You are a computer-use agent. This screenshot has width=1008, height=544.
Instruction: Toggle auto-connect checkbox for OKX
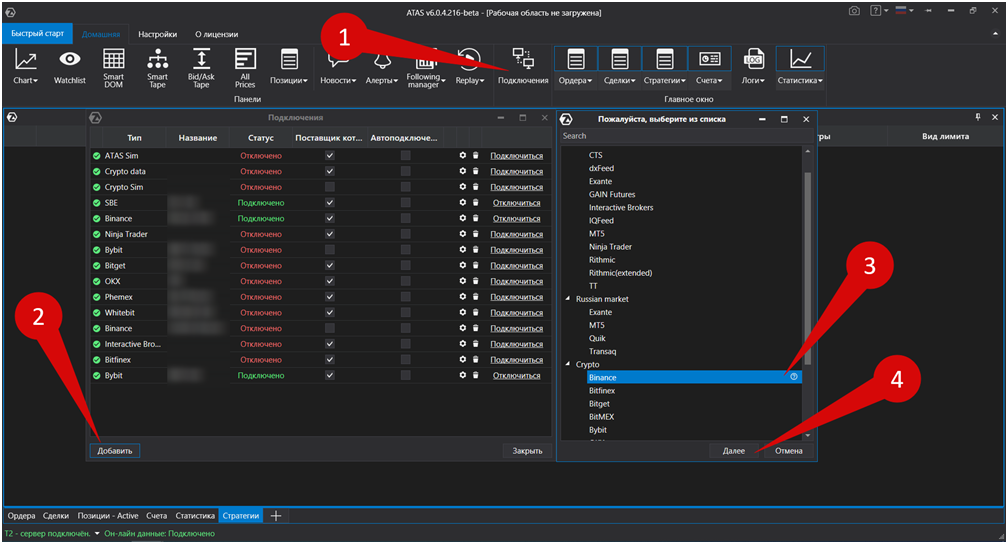click(405, 281)
